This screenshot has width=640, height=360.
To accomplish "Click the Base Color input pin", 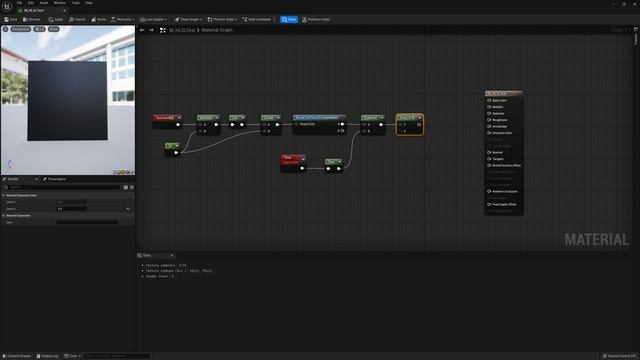I will (x=489, y=100).
